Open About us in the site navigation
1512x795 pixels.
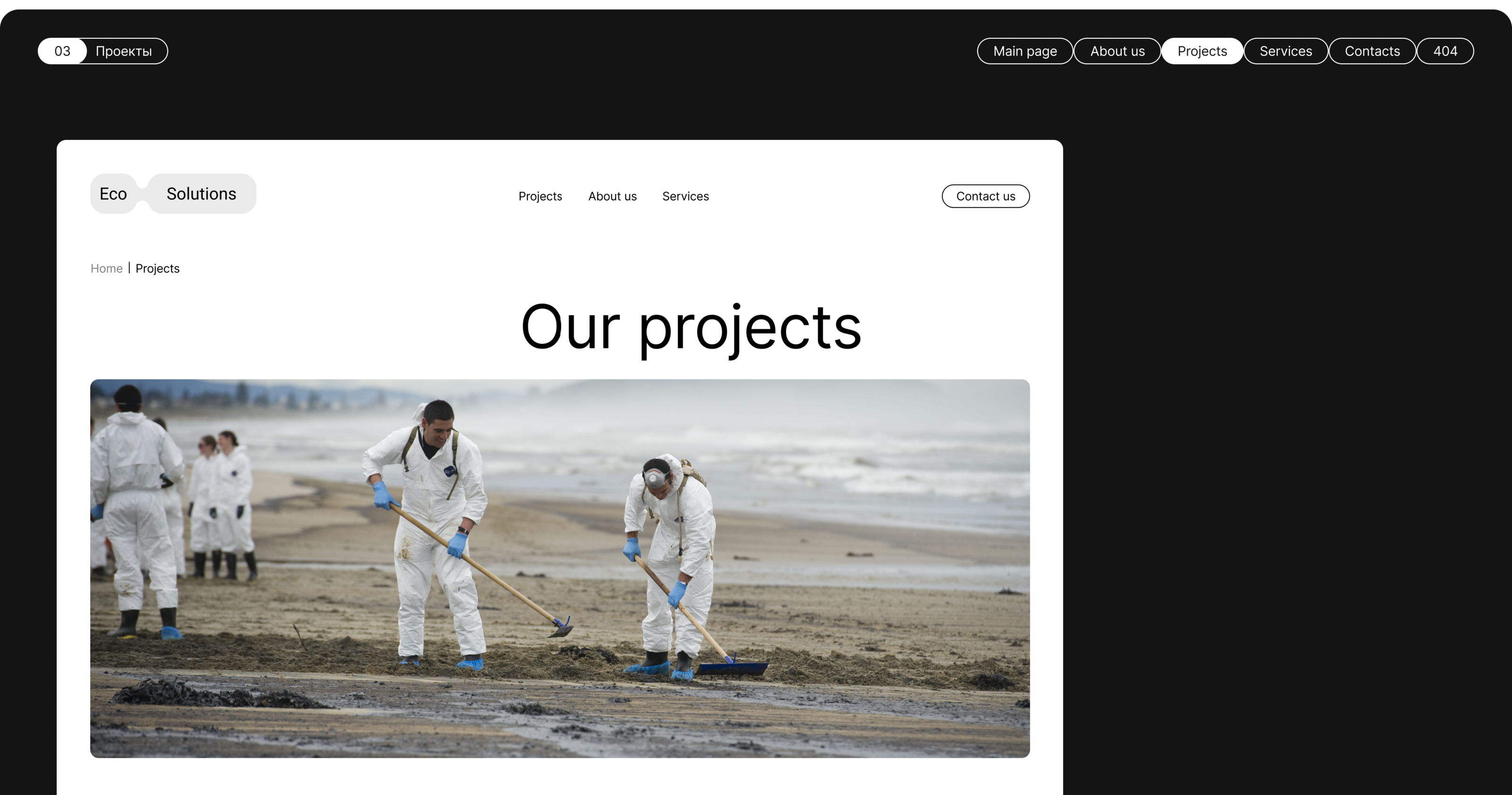point(612,196)
